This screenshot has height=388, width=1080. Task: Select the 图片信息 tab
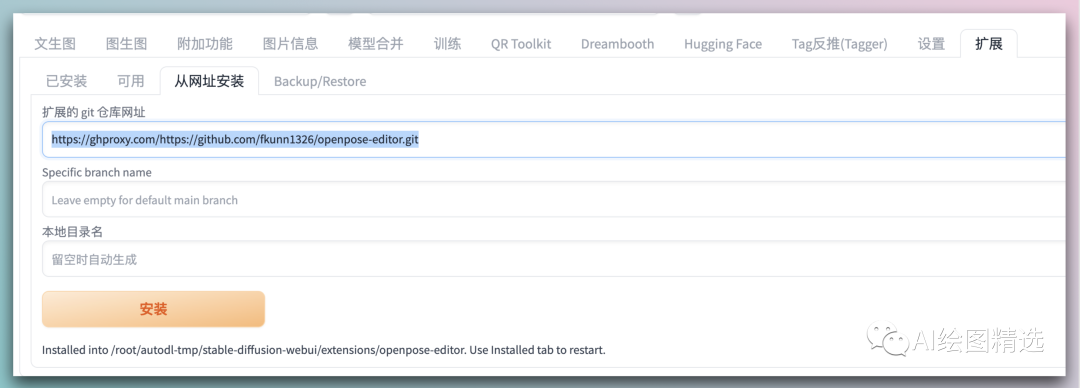click(291, 44)
